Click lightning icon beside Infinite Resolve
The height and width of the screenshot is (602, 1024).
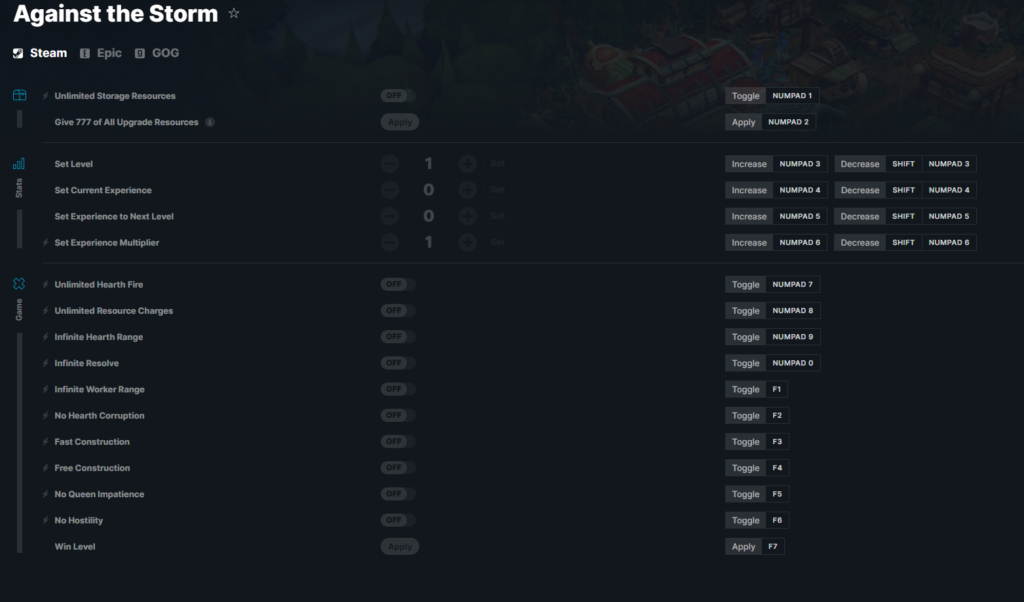46,363
